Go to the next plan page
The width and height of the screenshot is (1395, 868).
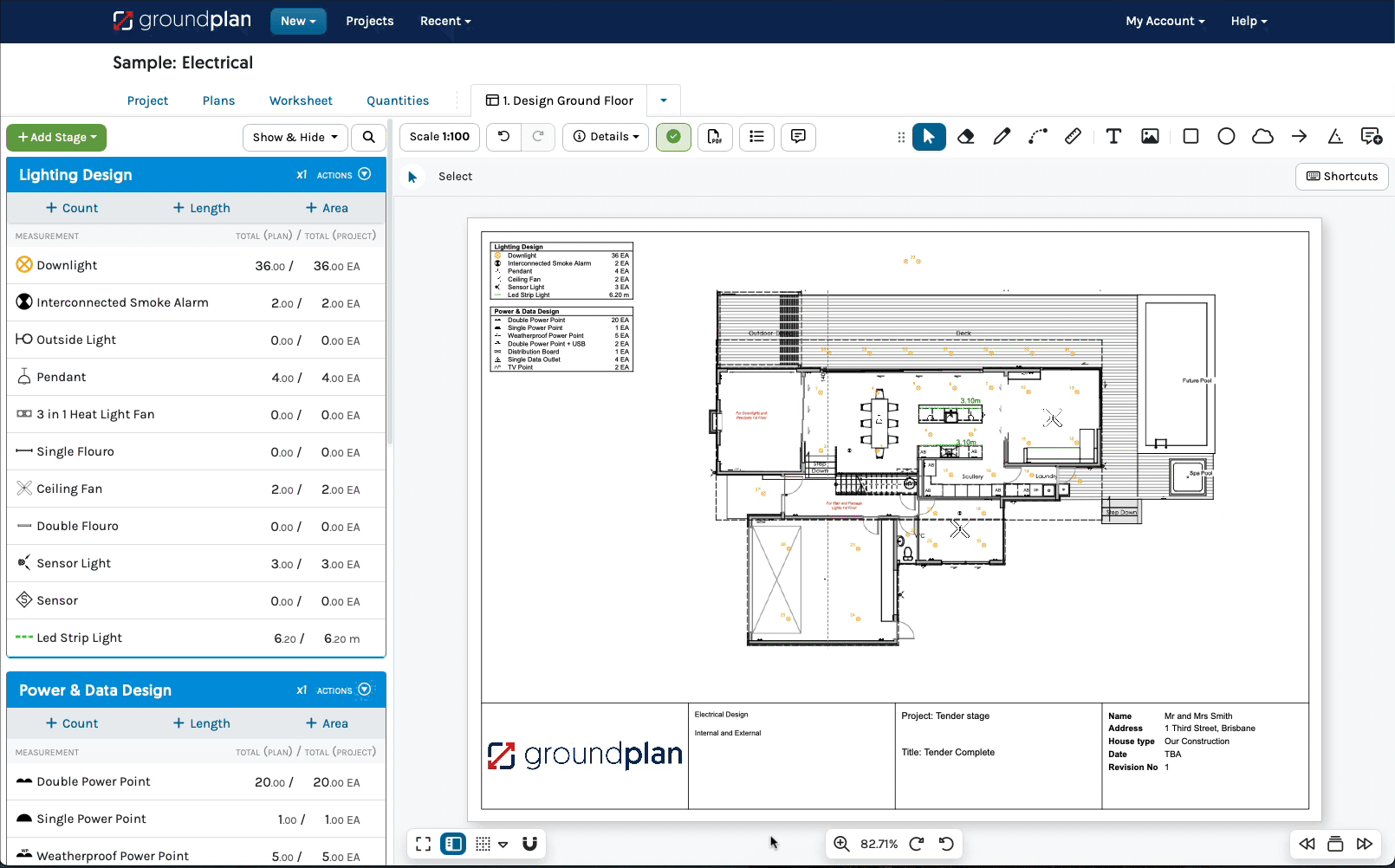[x=1365, y=844]
